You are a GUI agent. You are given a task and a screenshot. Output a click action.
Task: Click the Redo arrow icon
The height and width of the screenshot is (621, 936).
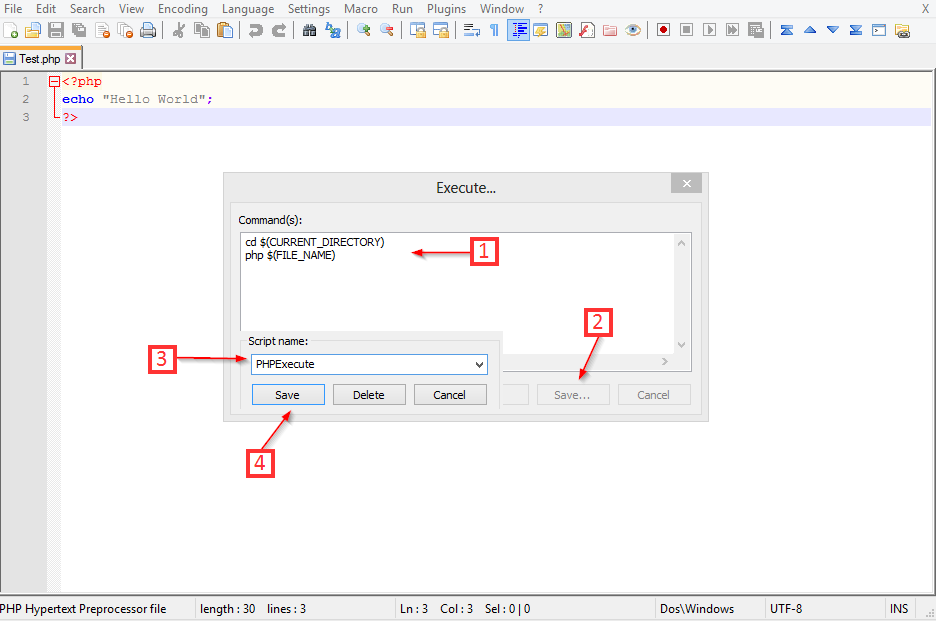click(x=279, y=30)
